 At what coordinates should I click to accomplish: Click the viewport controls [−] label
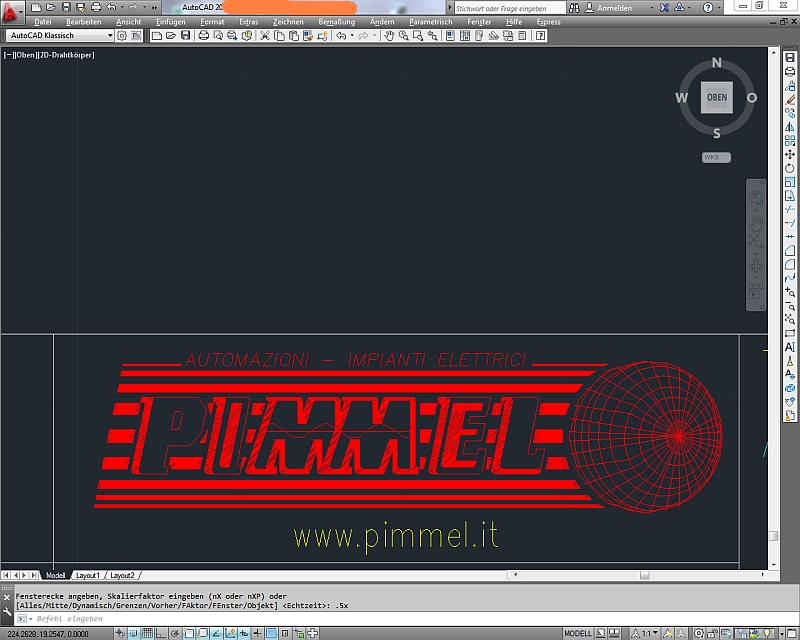(9, 55)
